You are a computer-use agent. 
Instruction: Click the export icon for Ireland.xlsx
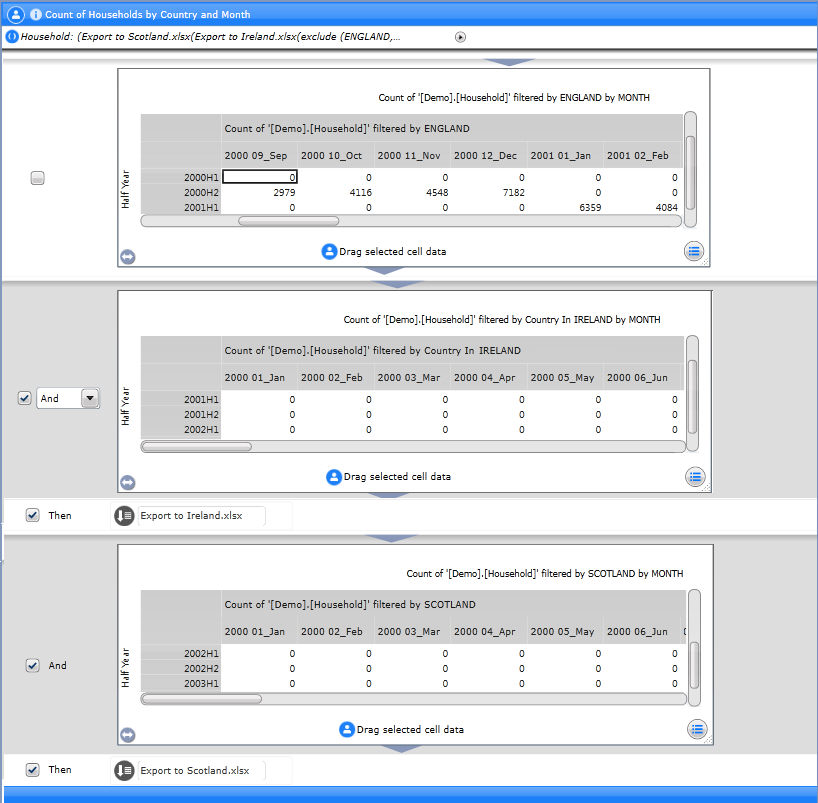point(124,516)
